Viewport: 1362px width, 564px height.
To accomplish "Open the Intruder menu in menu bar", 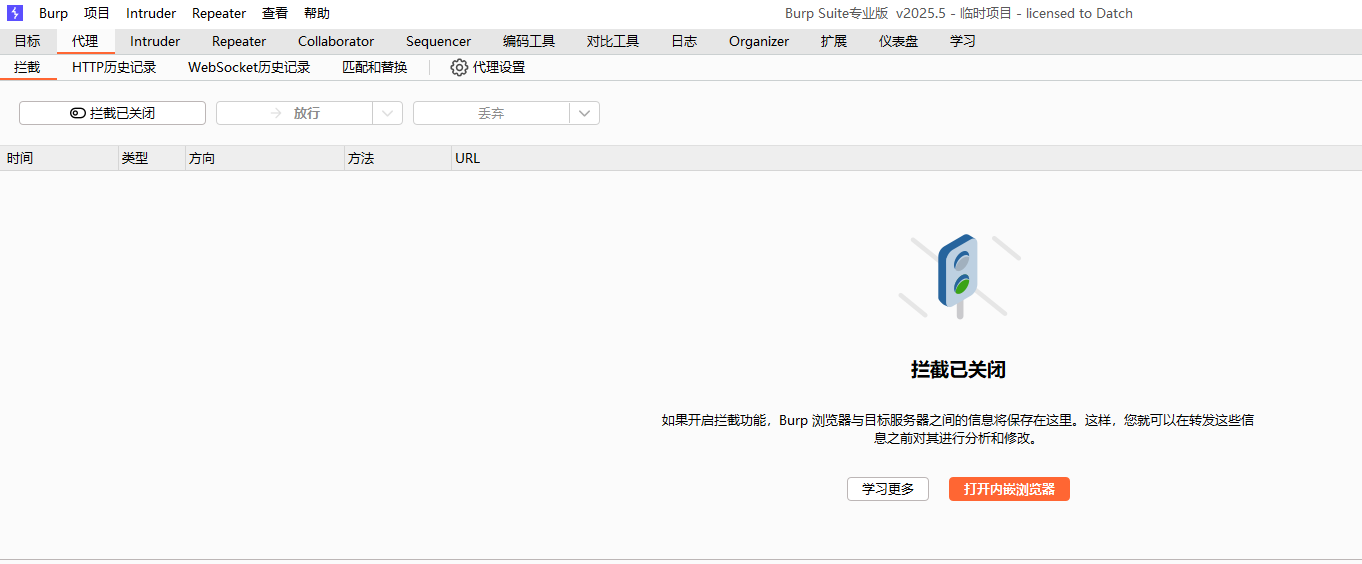I will 151,13.
